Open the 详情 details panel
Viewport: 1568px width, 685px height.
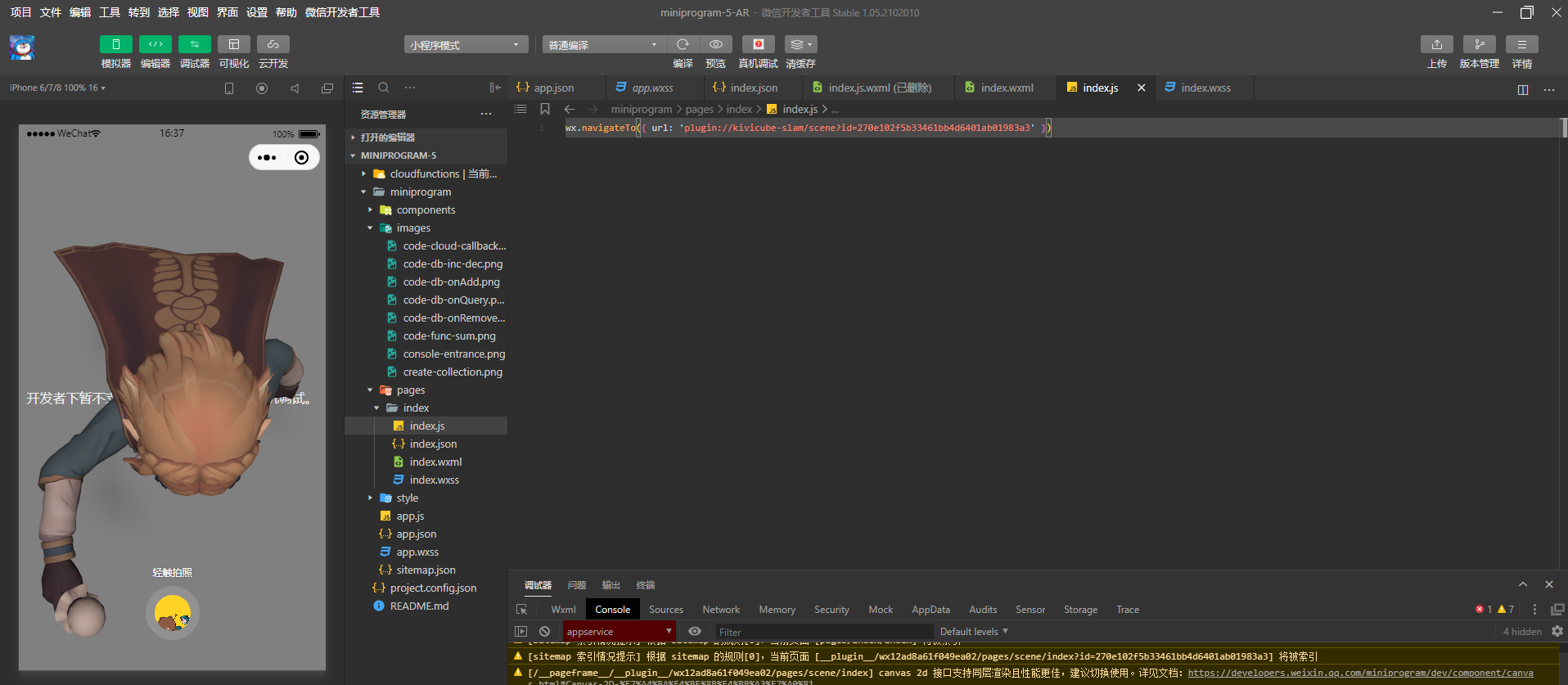coord(1521,44)
